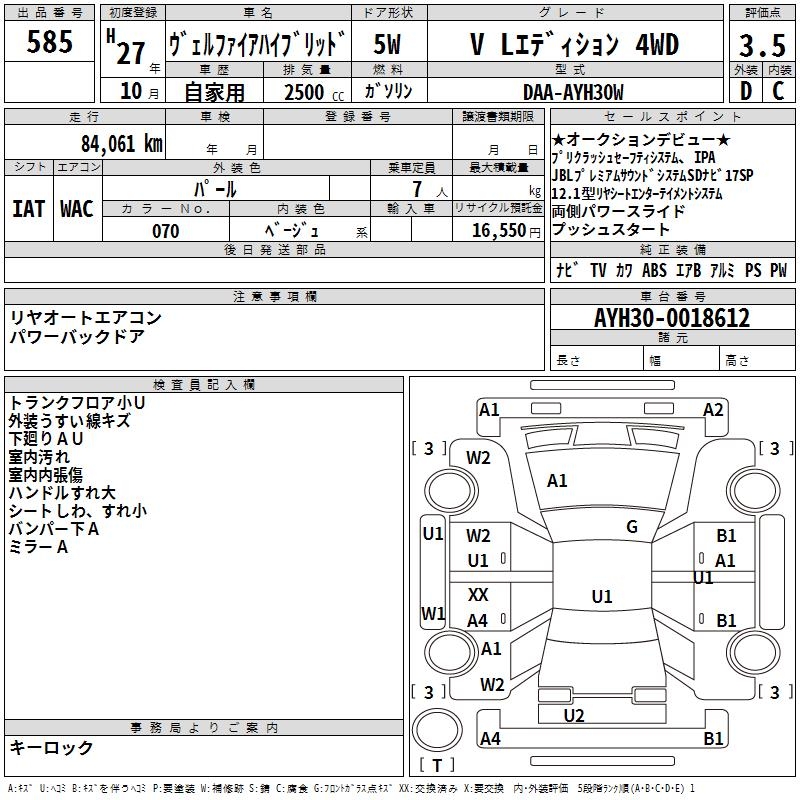800x800 pixels.
Task: Click U2 mark on rear gate
Action: click(x=574, y=715)
